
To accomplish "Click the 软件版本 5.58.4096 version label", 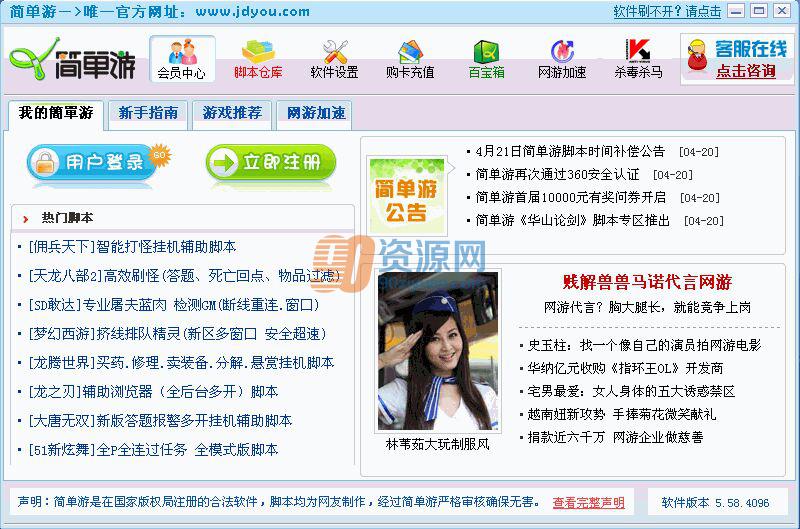I will (x=715, y=502).
